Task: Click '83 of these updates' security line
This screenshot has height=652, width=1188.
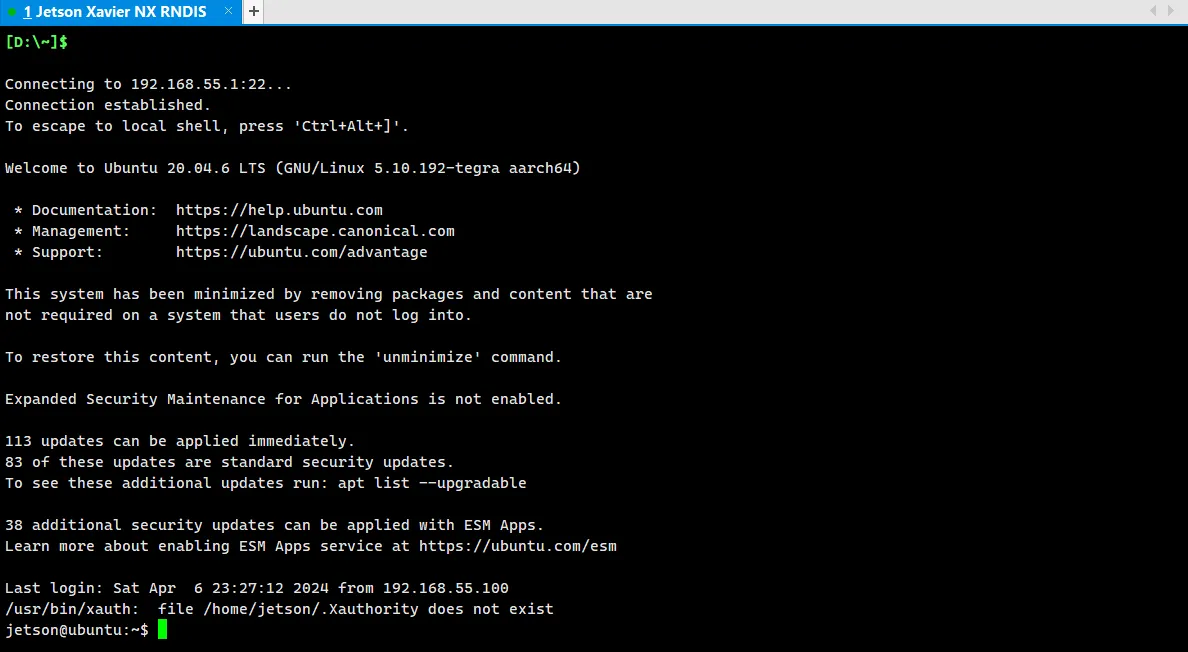Action: pos(229,462)
